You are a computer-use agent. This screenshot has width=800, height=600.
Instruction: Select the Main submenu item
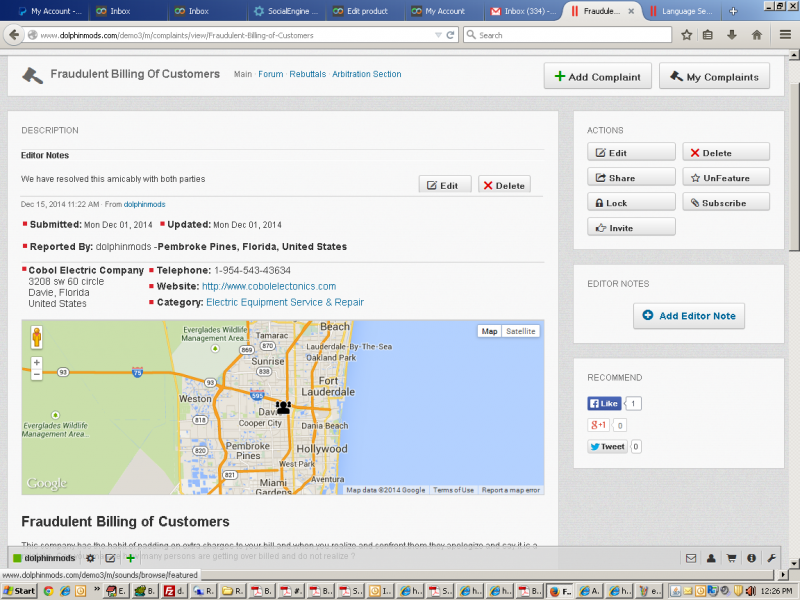[243, 74]
